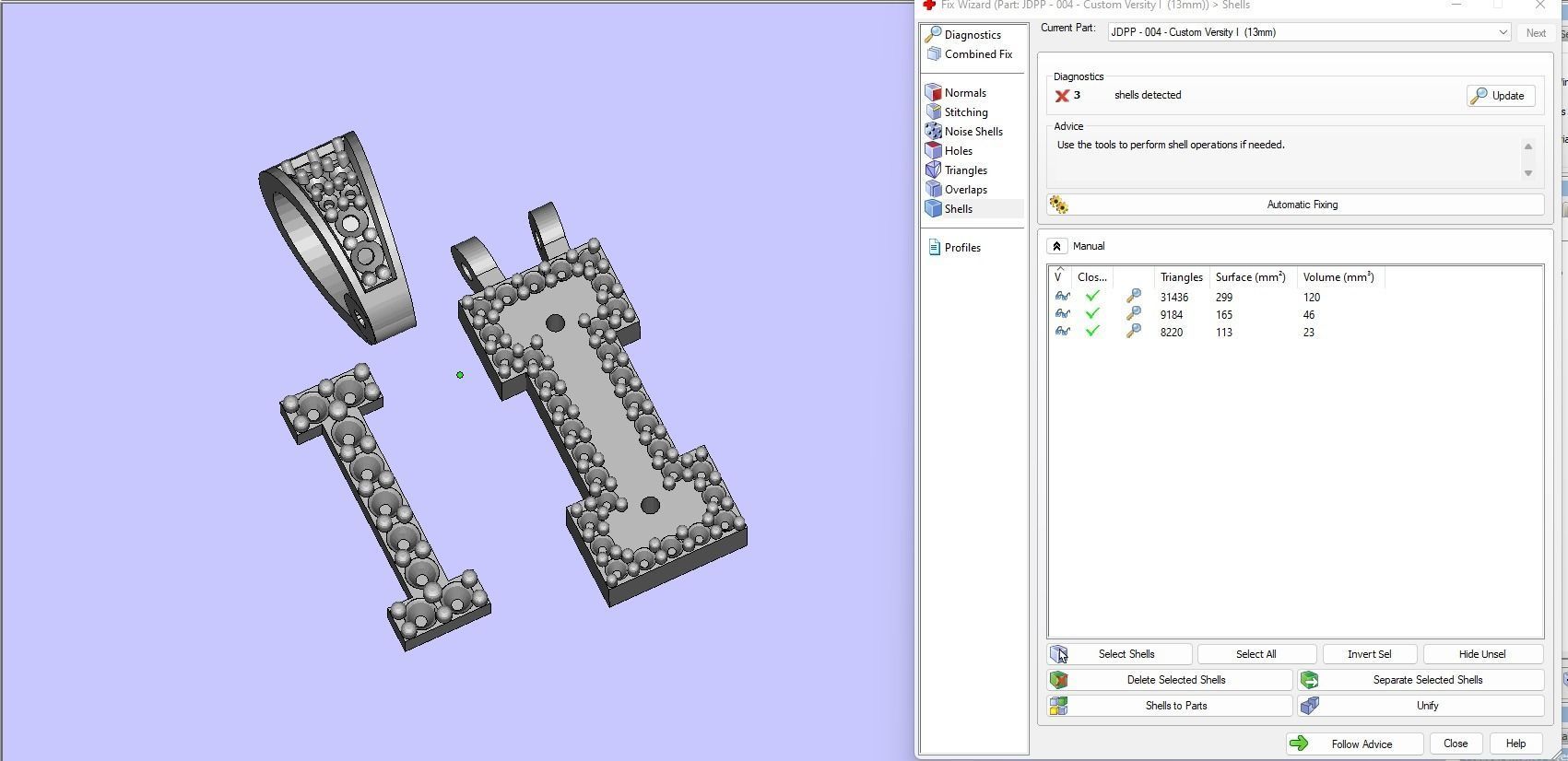Sort by the V visibility column
The width and height of the screenshot is (1568, 761).
(1059, 277)
